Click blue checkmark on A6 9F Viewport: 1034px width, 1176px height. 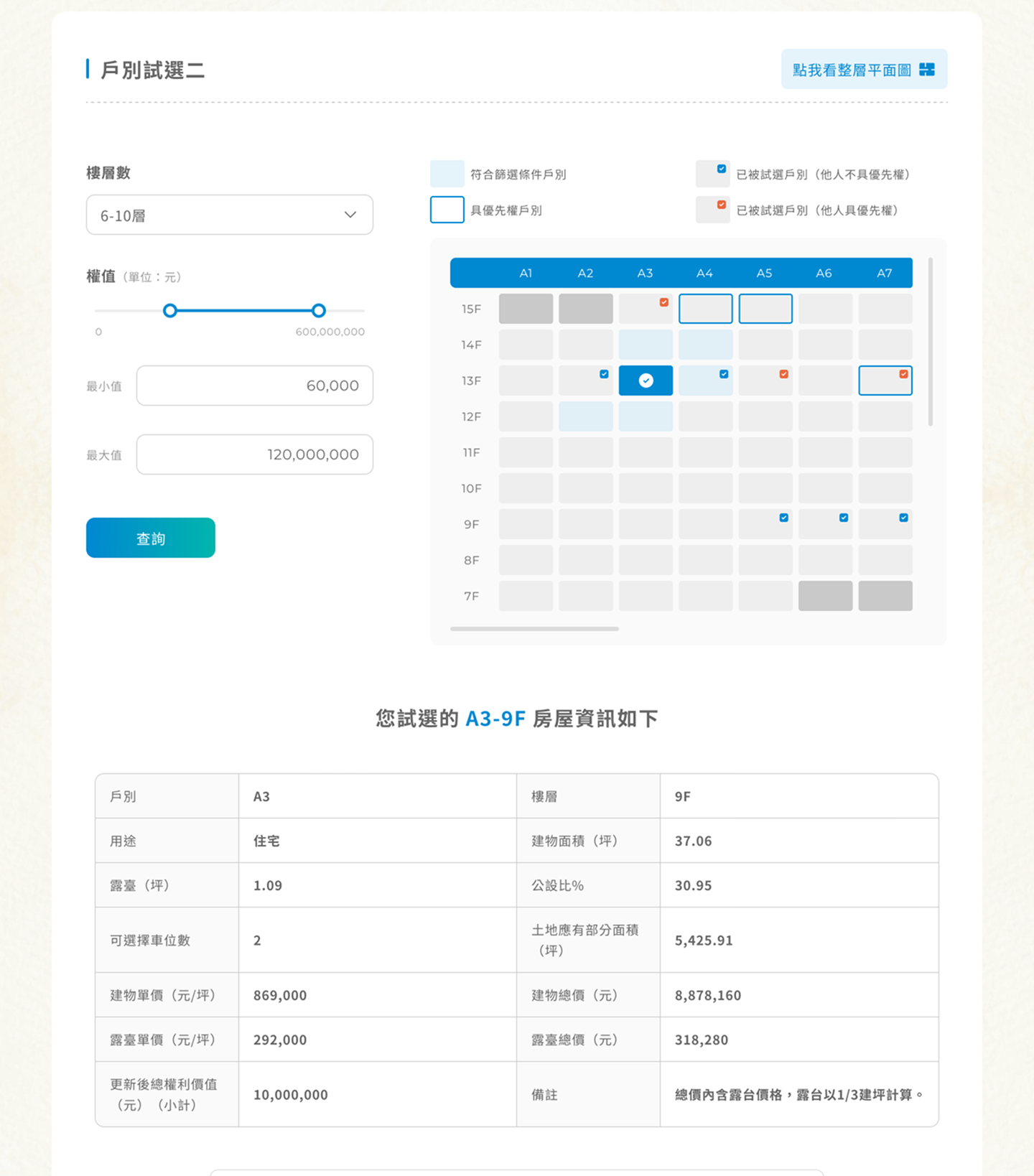(844, 518)
